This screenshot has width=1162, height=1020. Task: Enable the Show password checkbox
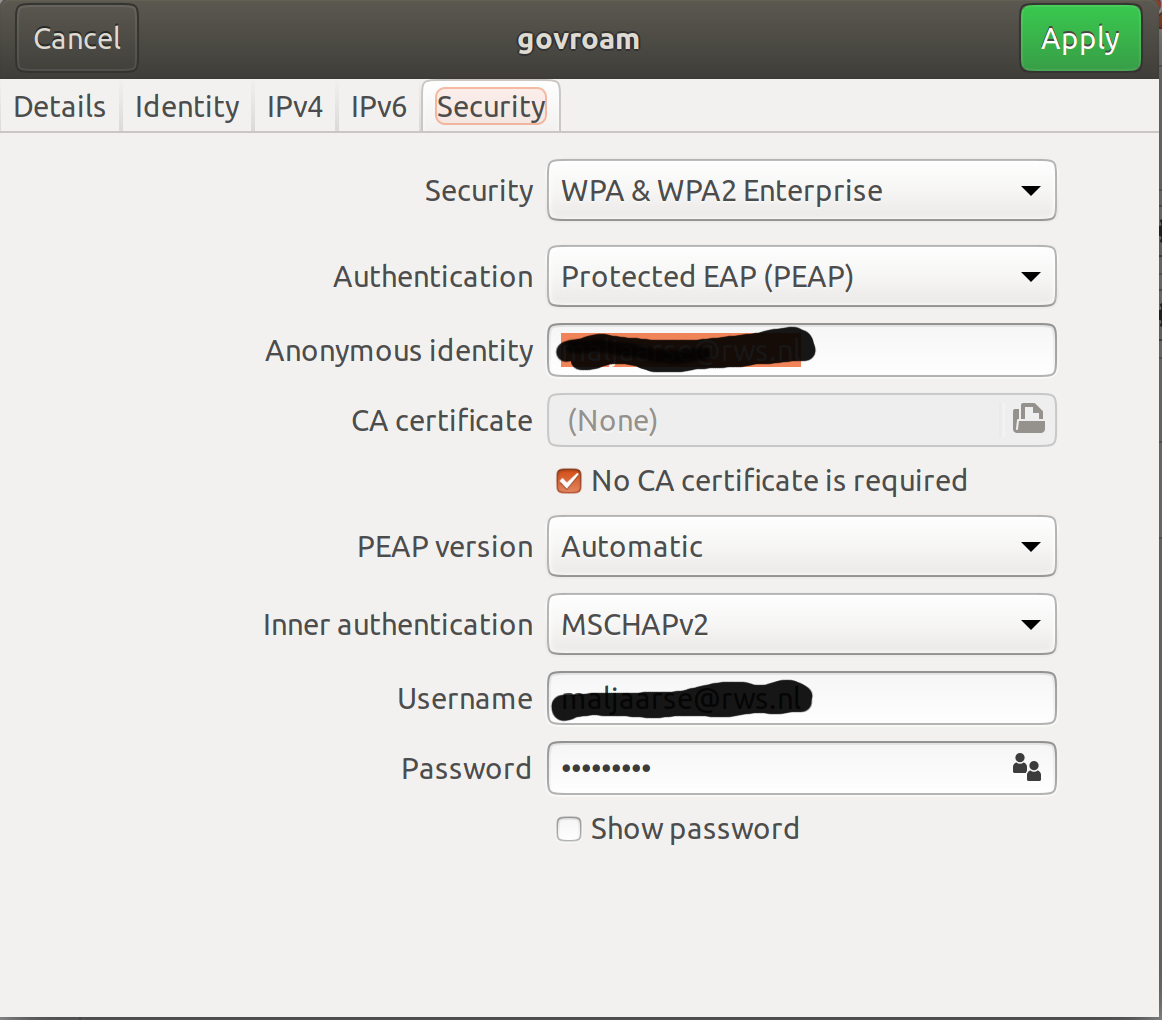[x=569, y=829]
